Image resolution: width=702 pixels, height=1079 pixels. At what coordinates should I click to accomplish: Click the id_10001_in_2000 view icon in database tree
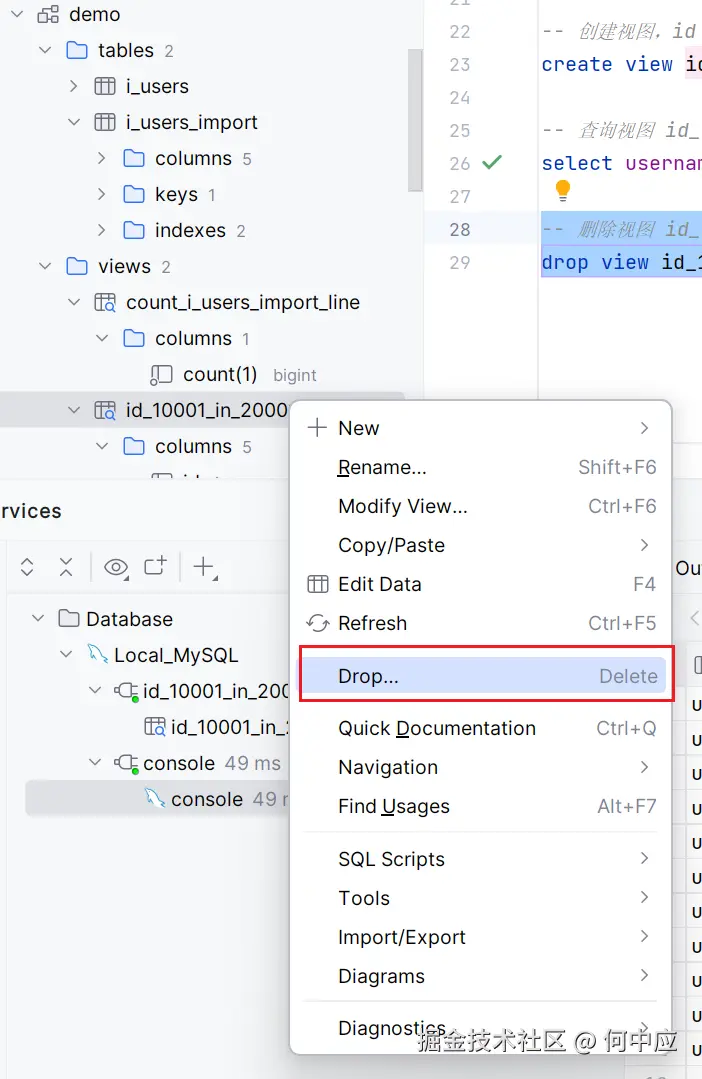pyautogui.click(x=105, y=410)
